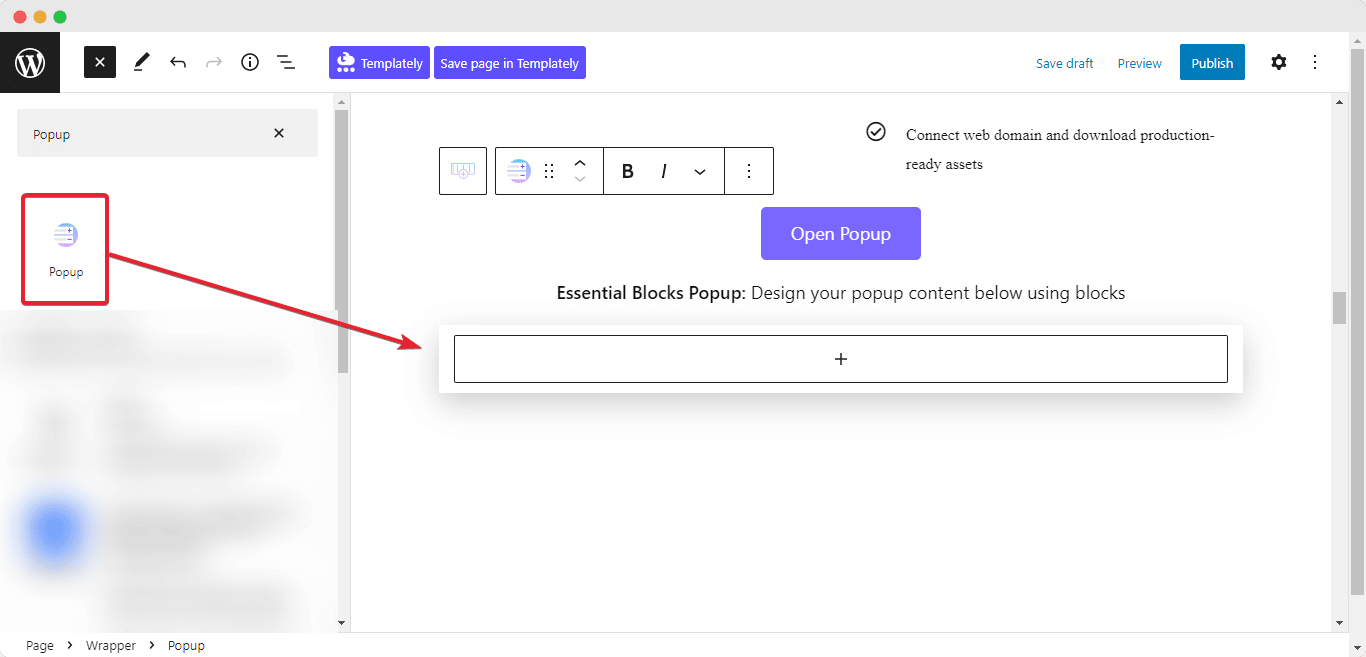Image resolution: width=1366 pixels, height=657 pixels.
Task: Click the check icon beside Connect web domain
Action: point(876,131)
